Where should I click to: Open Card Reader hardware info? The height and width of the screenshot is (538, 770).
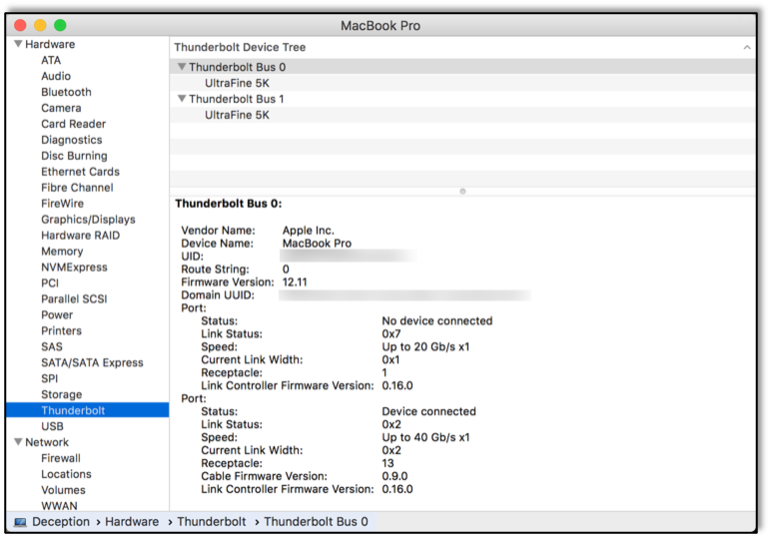coord(74,124)
